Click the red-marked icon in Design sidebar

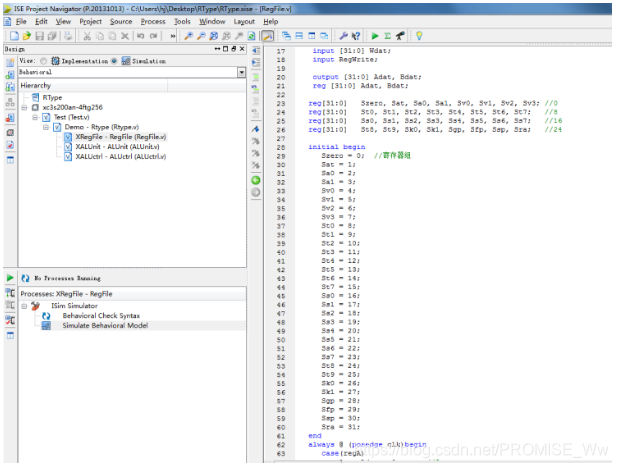point(10,117)
